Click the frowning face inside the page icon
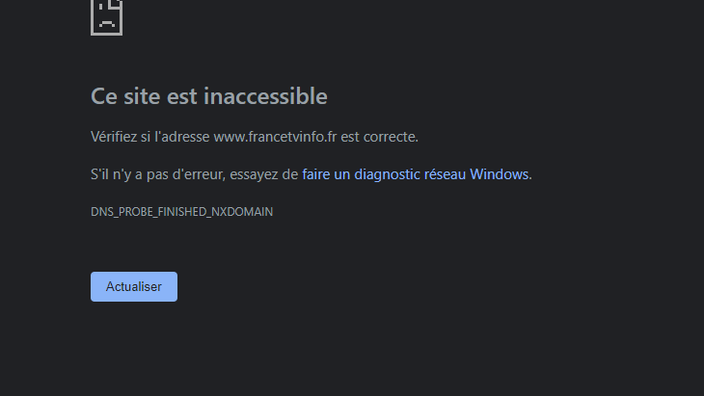This screenshot has height=396, width=704. [107, 22]
